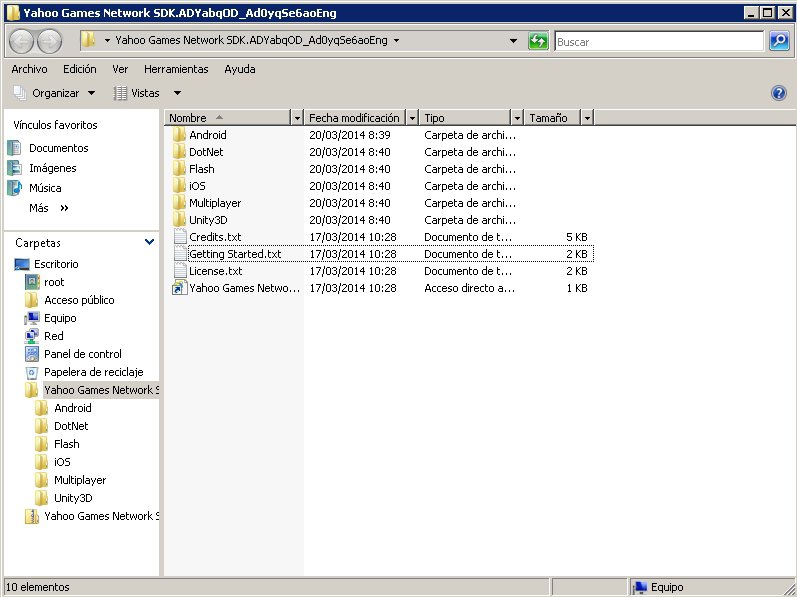The width and height of the screenshot is (797, 597).
Task: Click the Vistas button to change view
Action: [137, 93]
